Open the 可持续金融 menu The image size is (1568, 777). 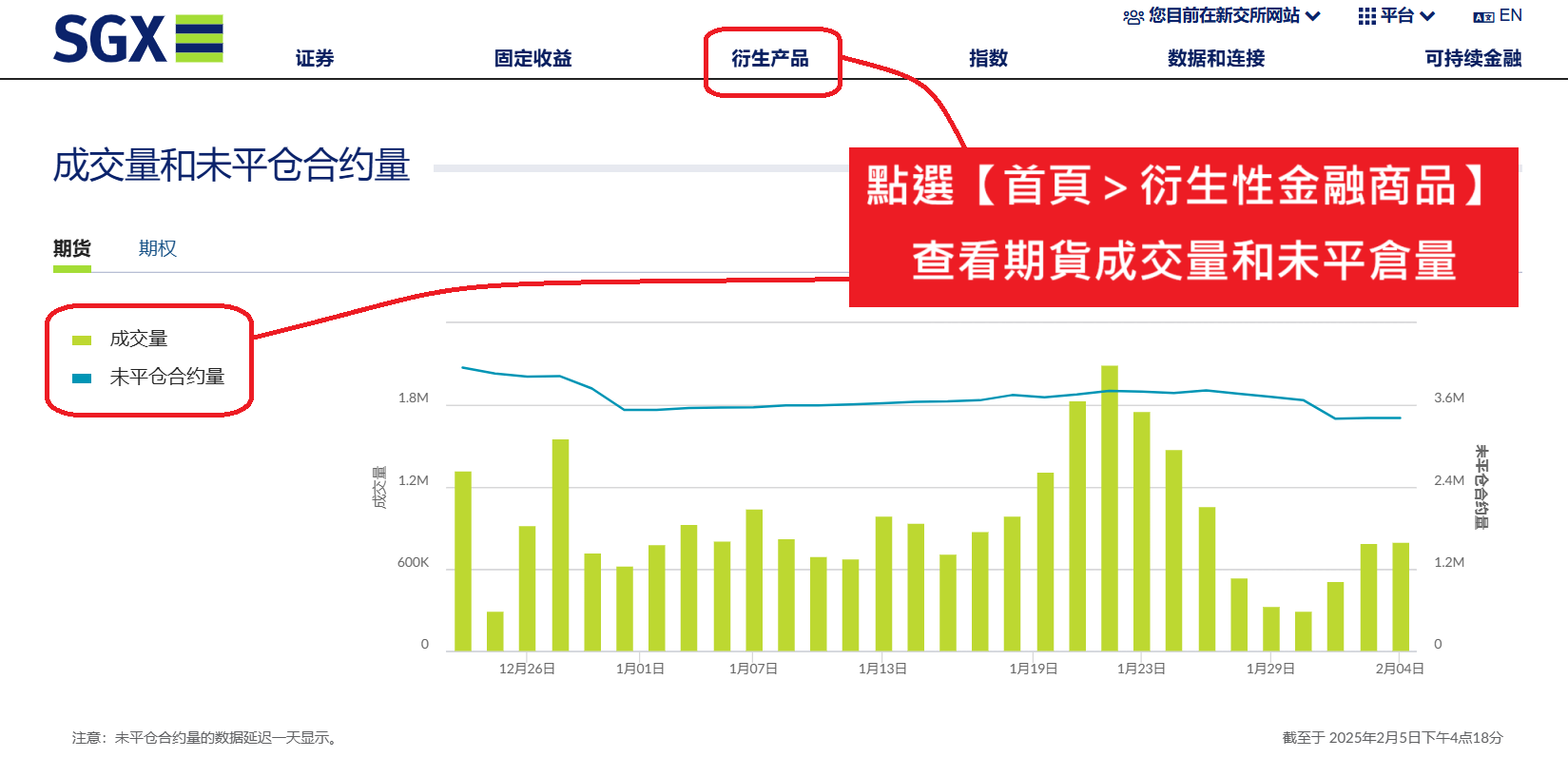point(1473,59)
